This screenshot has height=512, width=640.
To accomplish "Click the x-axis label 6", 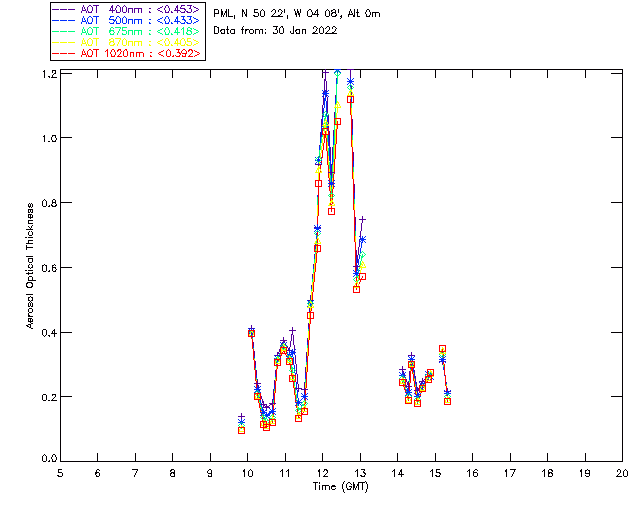I will [x=98, y=473].
